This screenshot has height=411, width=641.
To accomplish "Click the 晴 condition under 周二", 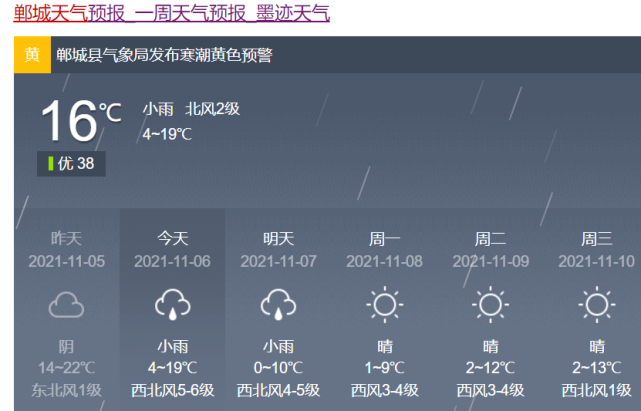I will click(x=490, y=346).
